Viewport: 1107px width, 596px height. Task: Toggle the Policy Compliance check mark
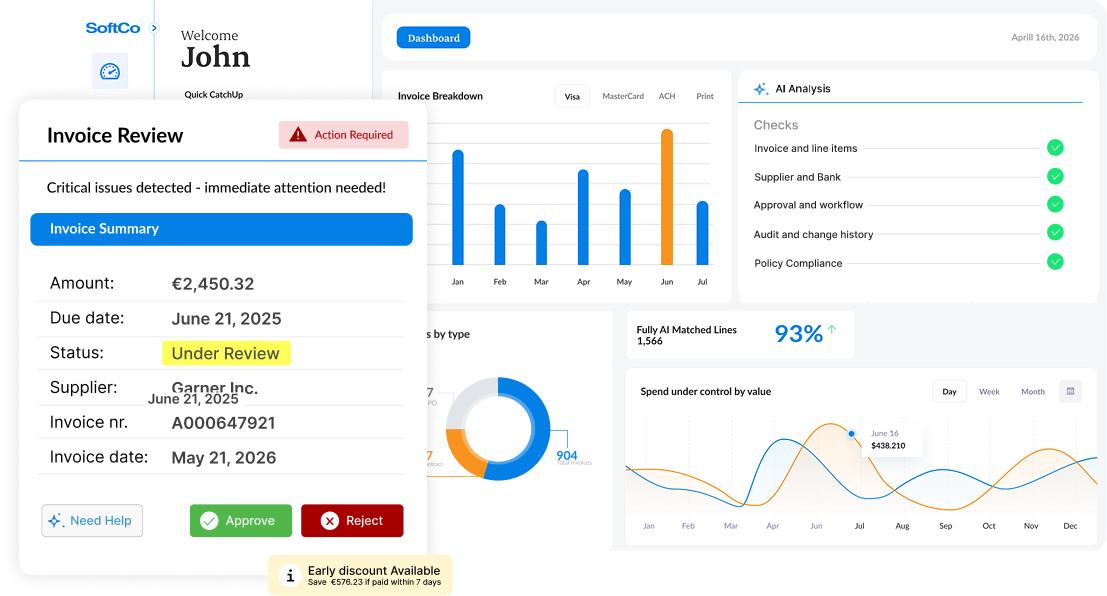coord(1055,262)
